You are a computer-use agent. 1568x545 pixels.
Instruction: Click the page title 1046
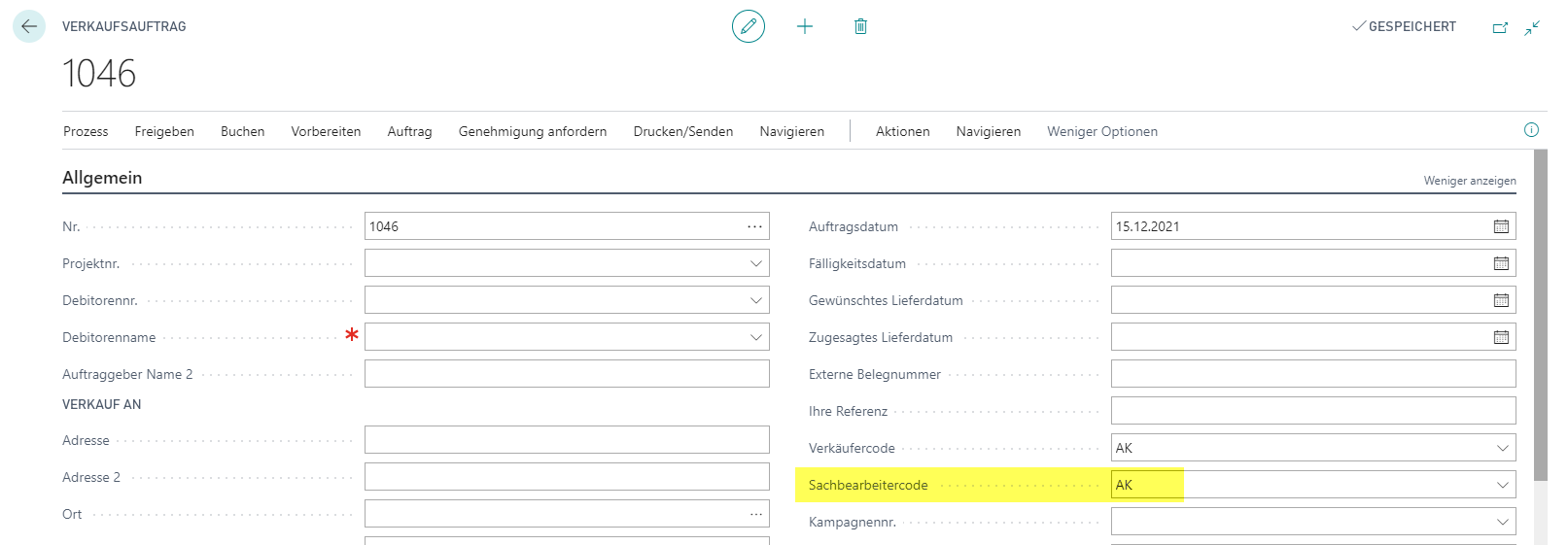click(99, 74)
